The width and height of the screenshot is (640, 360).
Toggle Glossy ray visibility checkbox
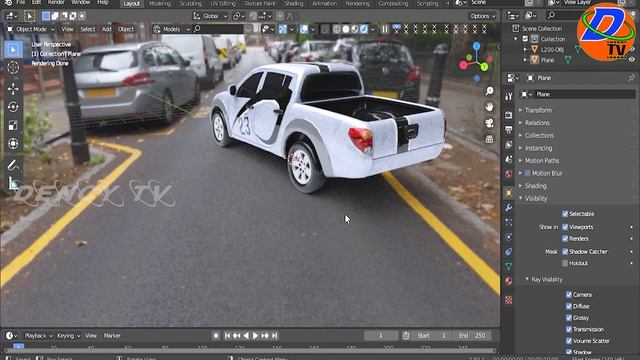569,318
